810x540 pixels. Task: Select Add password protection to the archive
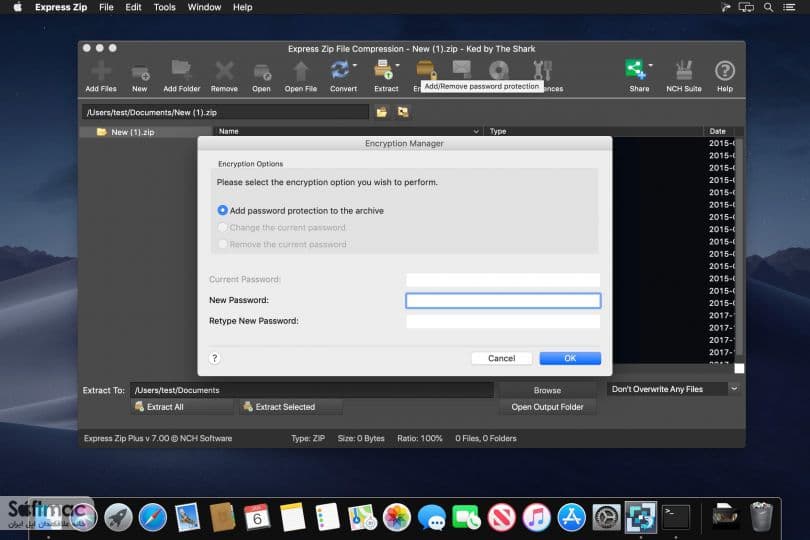coord(222,210)
